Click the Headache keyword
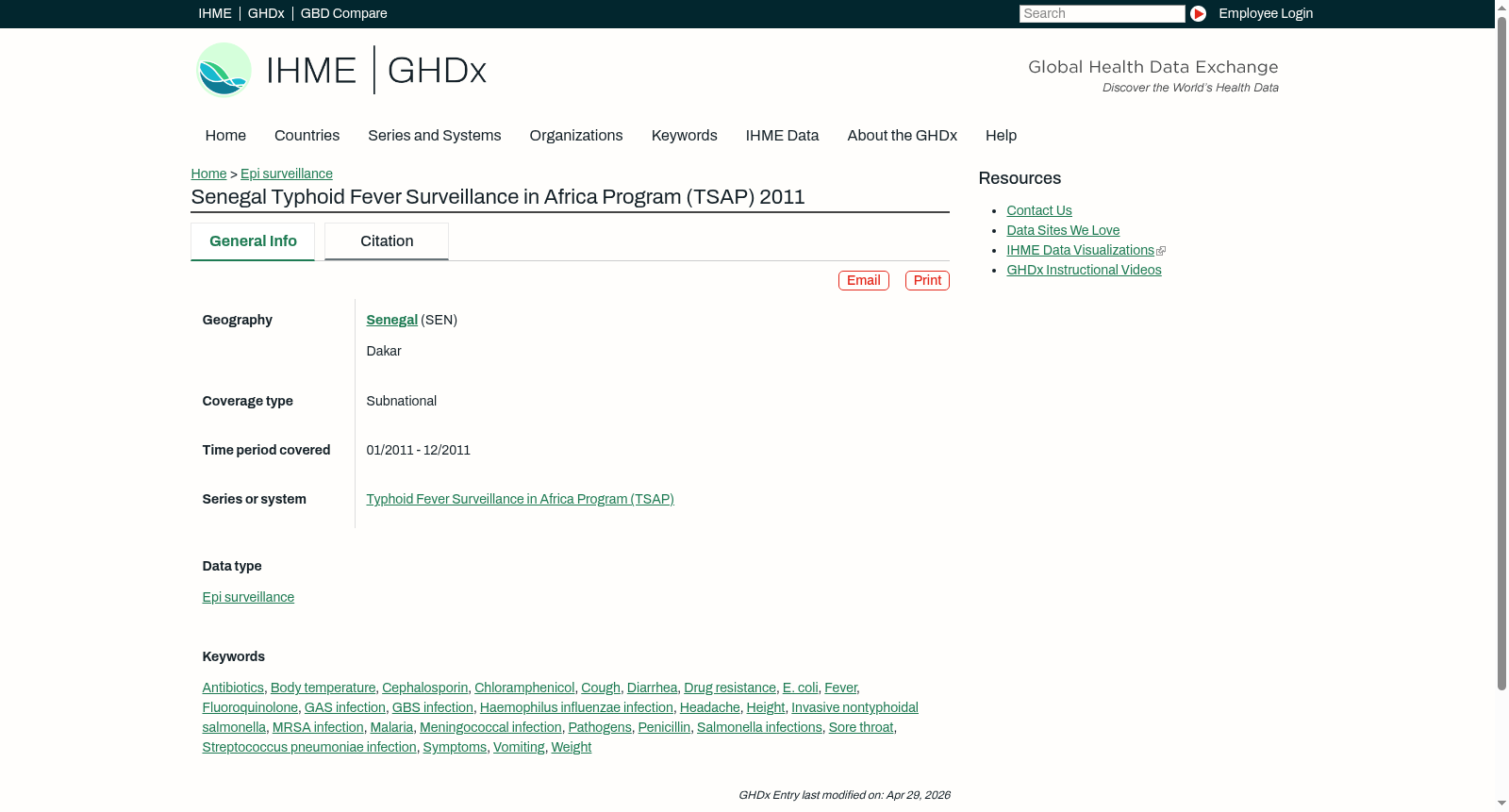Viewport: 1509px width, 812px height. coord(710,707)
